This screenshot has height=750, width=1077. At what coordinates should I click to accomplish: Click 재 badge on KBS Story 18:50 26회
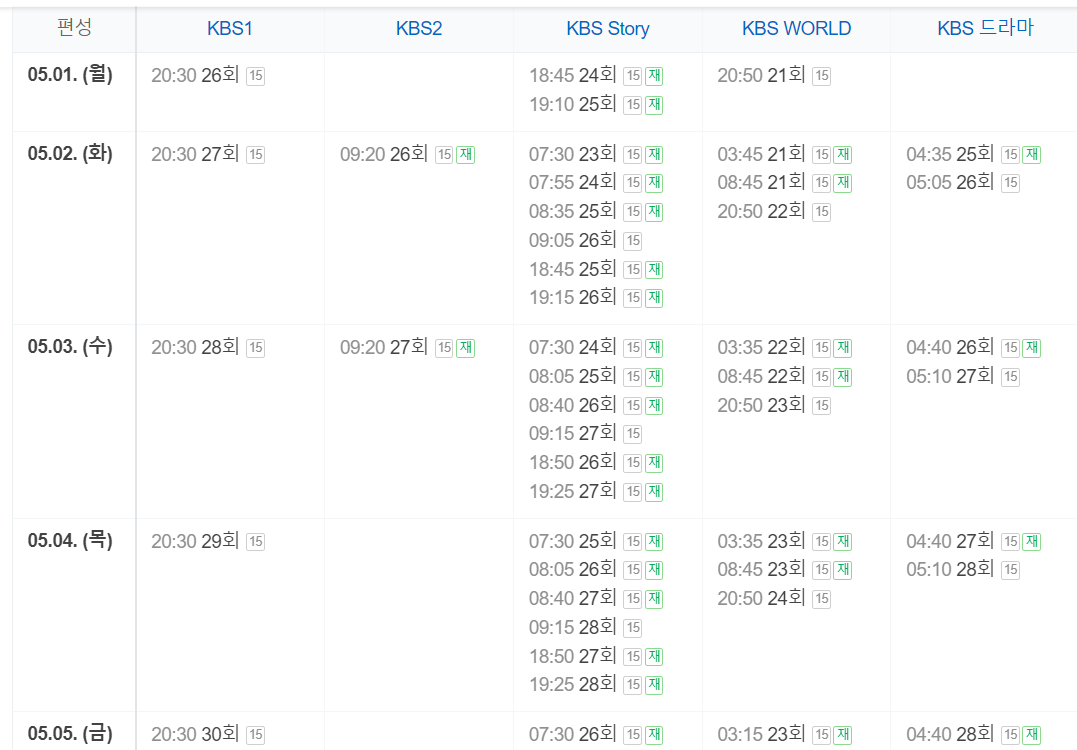click(x=654, y=463)
